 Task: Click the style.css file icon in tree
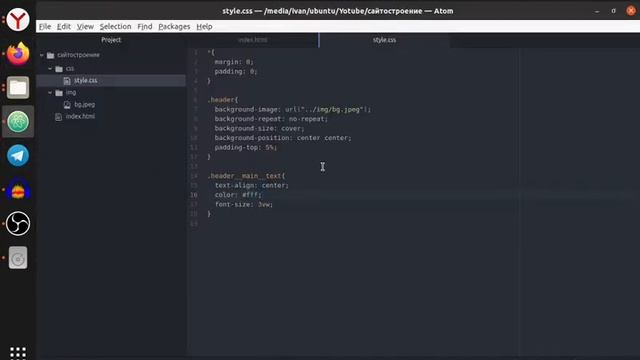pos(67,81)
